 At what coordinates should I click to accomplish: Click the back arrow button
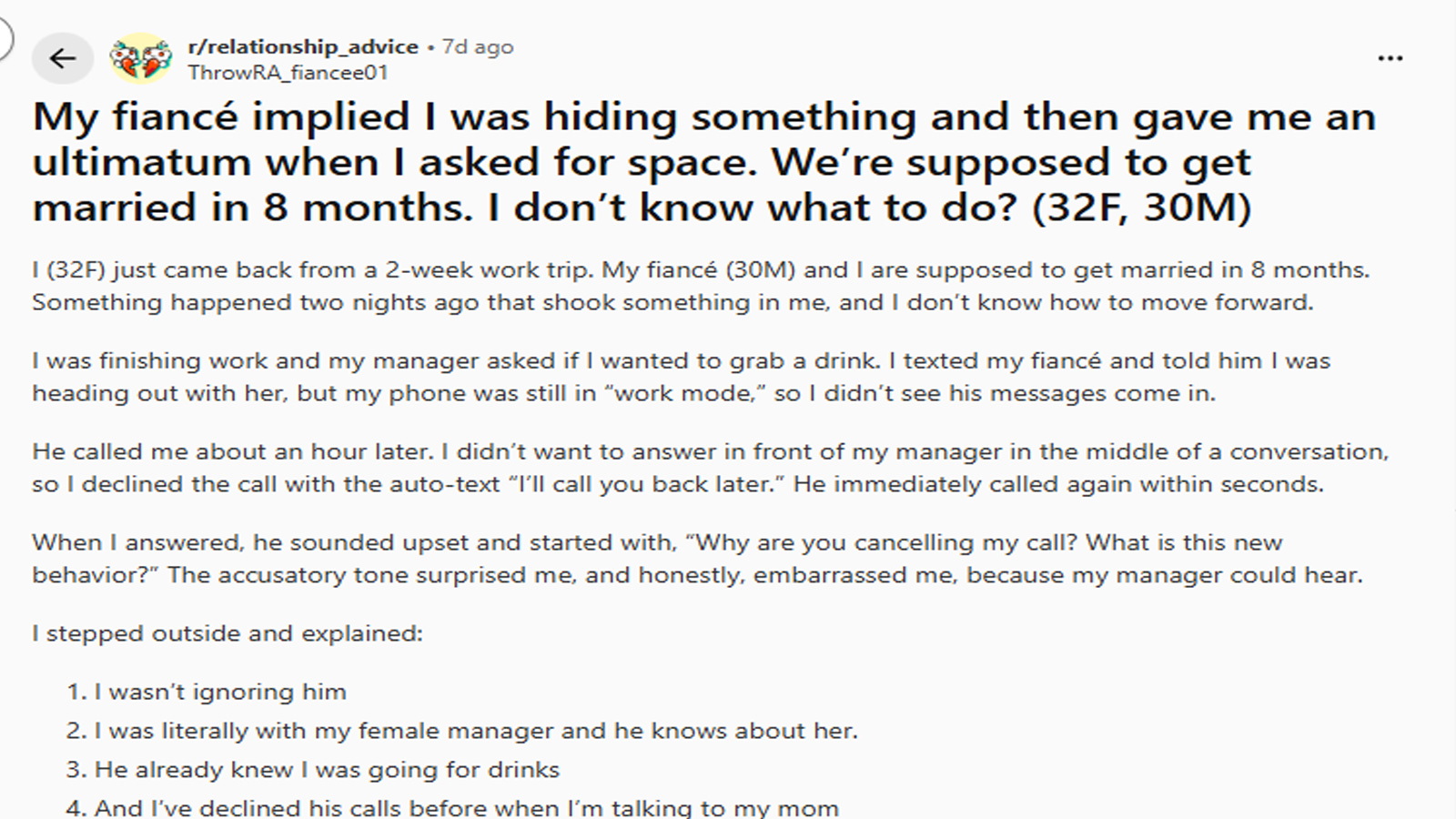[x=62, y=59]
